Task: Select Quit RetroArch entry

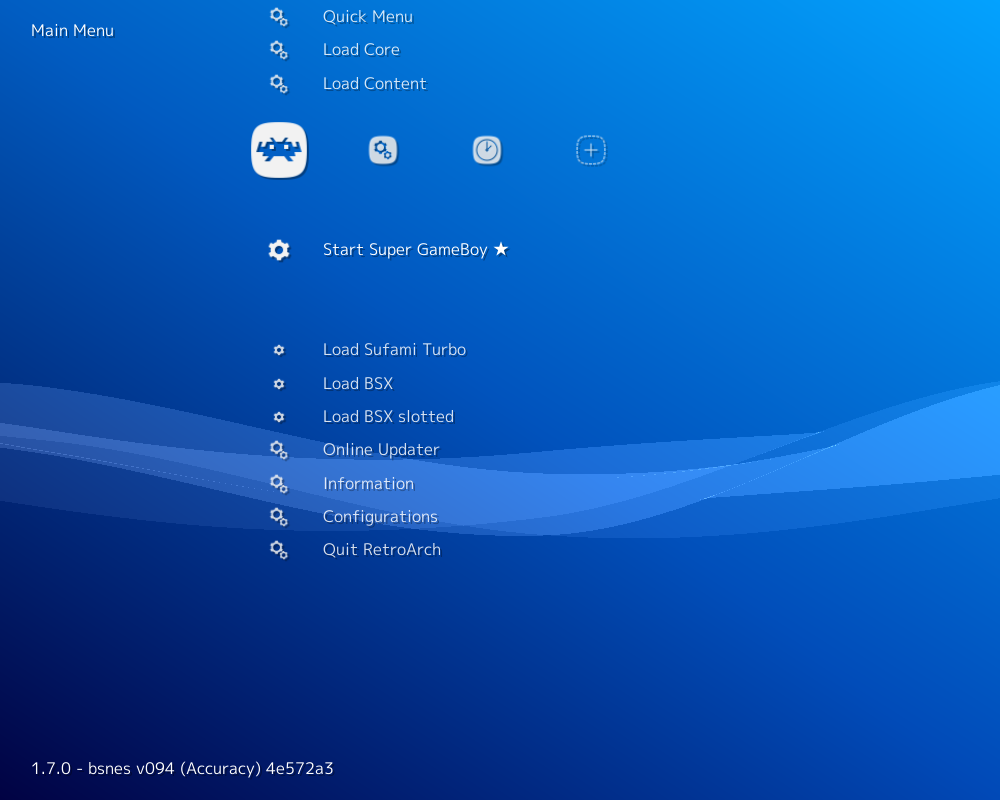Action: click(x=381, y=550)
